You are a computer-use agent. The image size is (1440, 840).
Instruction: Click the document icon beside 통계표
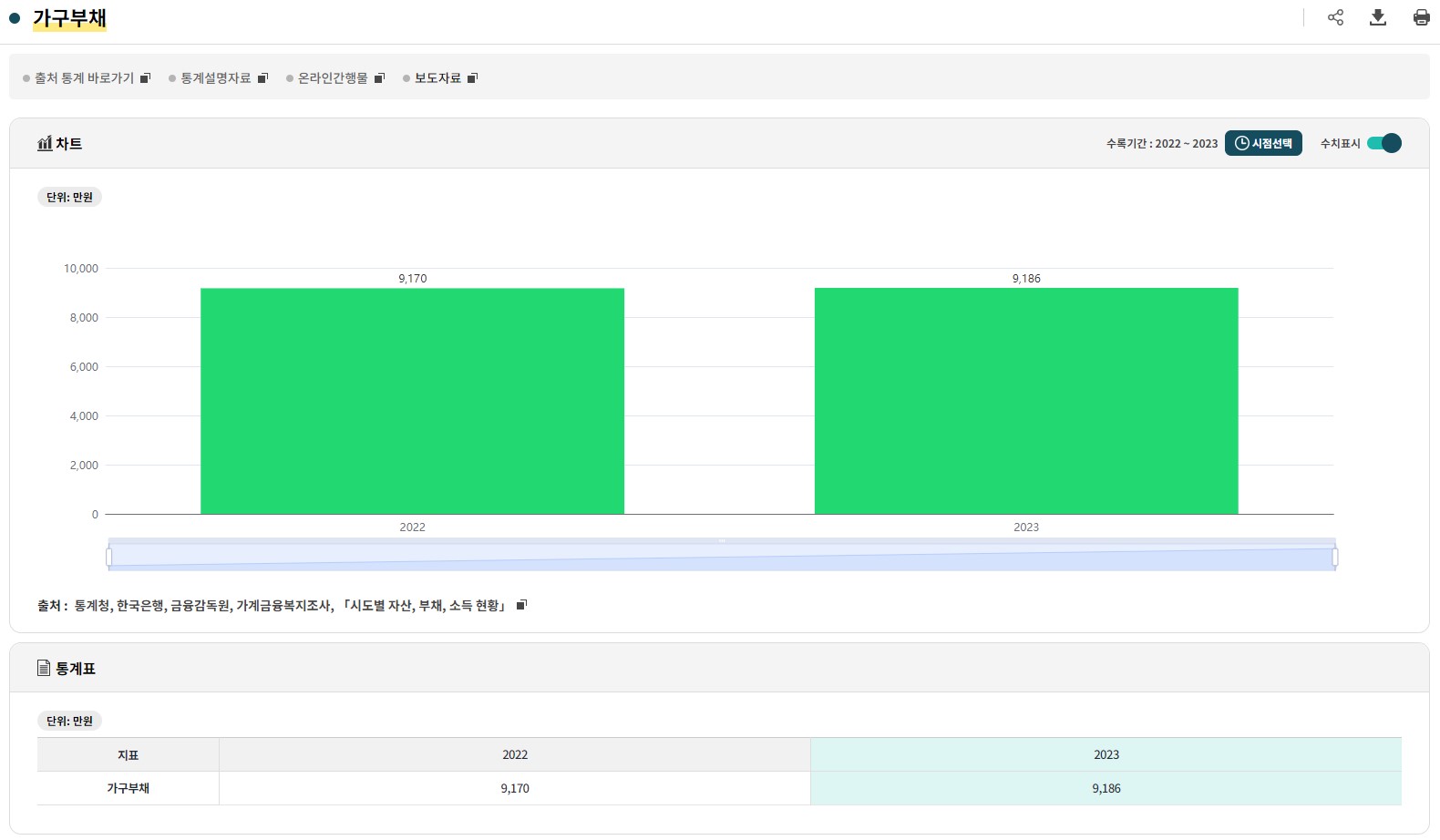coord(44,668)
